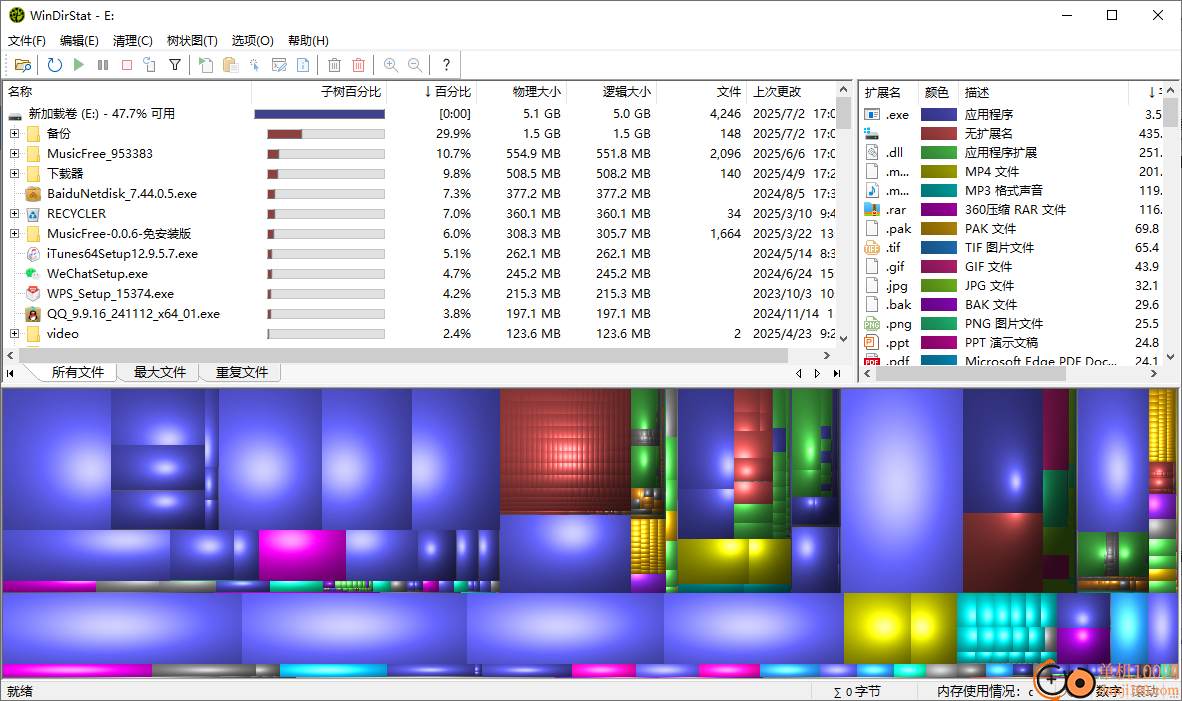The image size is (1182, 701).
Task: Click the zoom in magnifier icon
Action: pyautogui.click(x=390, y=65)
